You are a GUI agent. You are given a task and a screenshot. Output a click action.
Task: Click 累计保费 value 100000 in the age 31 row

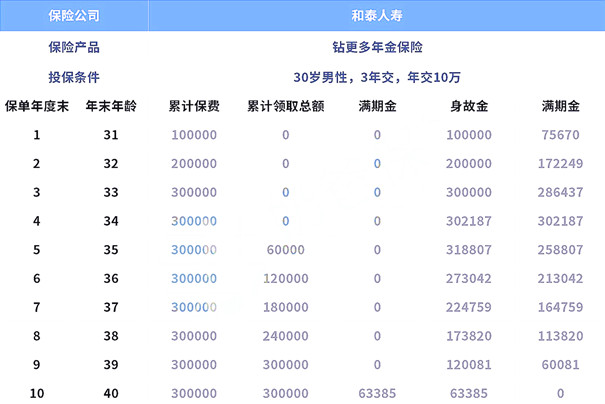194,135
